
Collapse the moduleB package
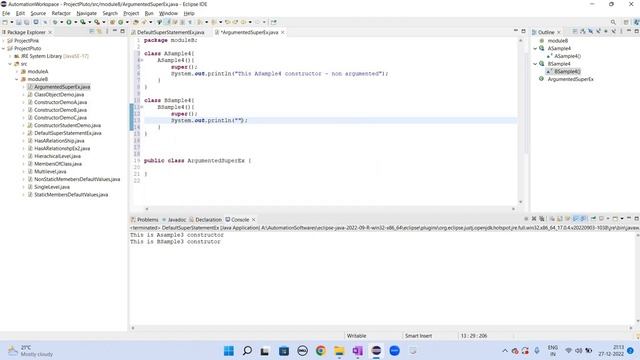pos(17,79)
